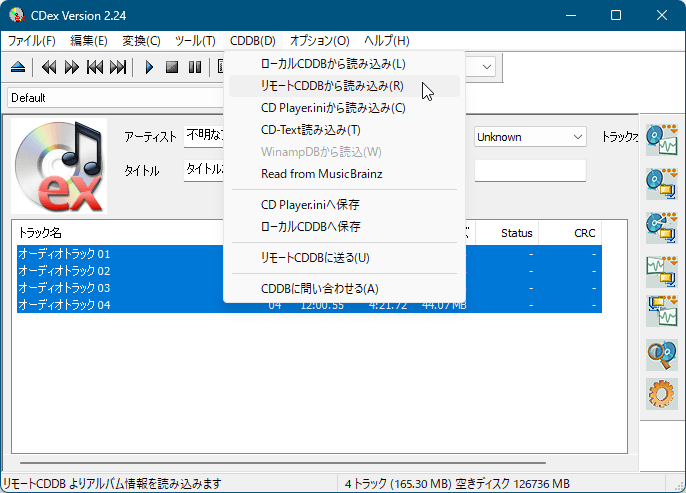Open the ファイル(F) menu
Screen dimensions: 686x493
click(x=32, y=41)
